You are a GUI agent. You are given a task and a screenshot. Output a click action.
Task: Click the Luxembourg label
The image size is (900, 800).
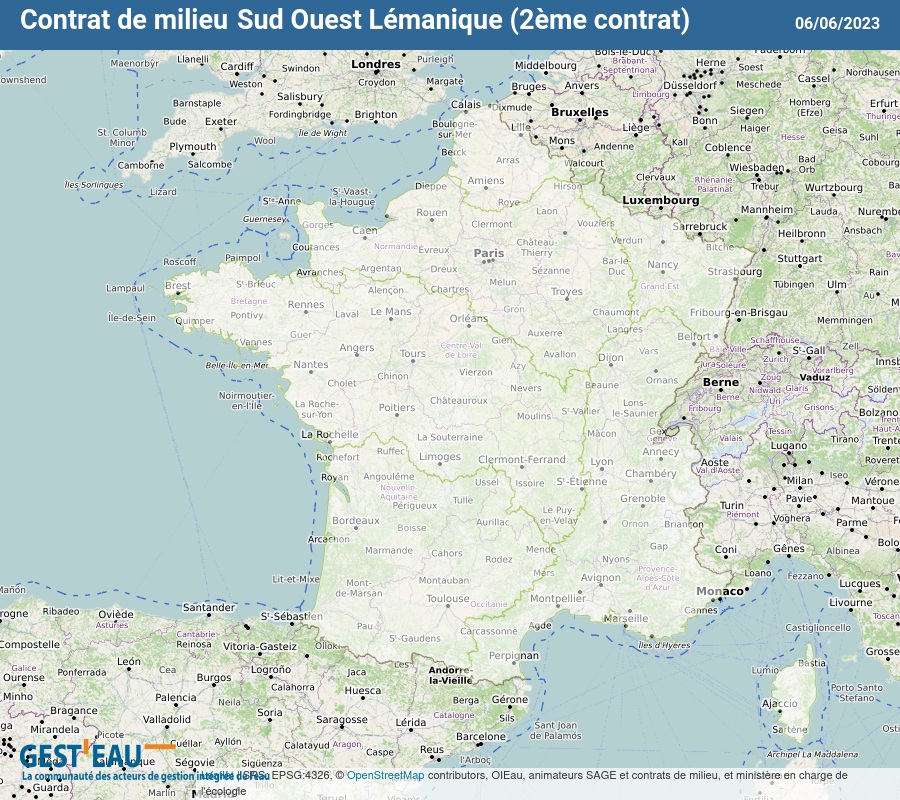pos(661,200)
